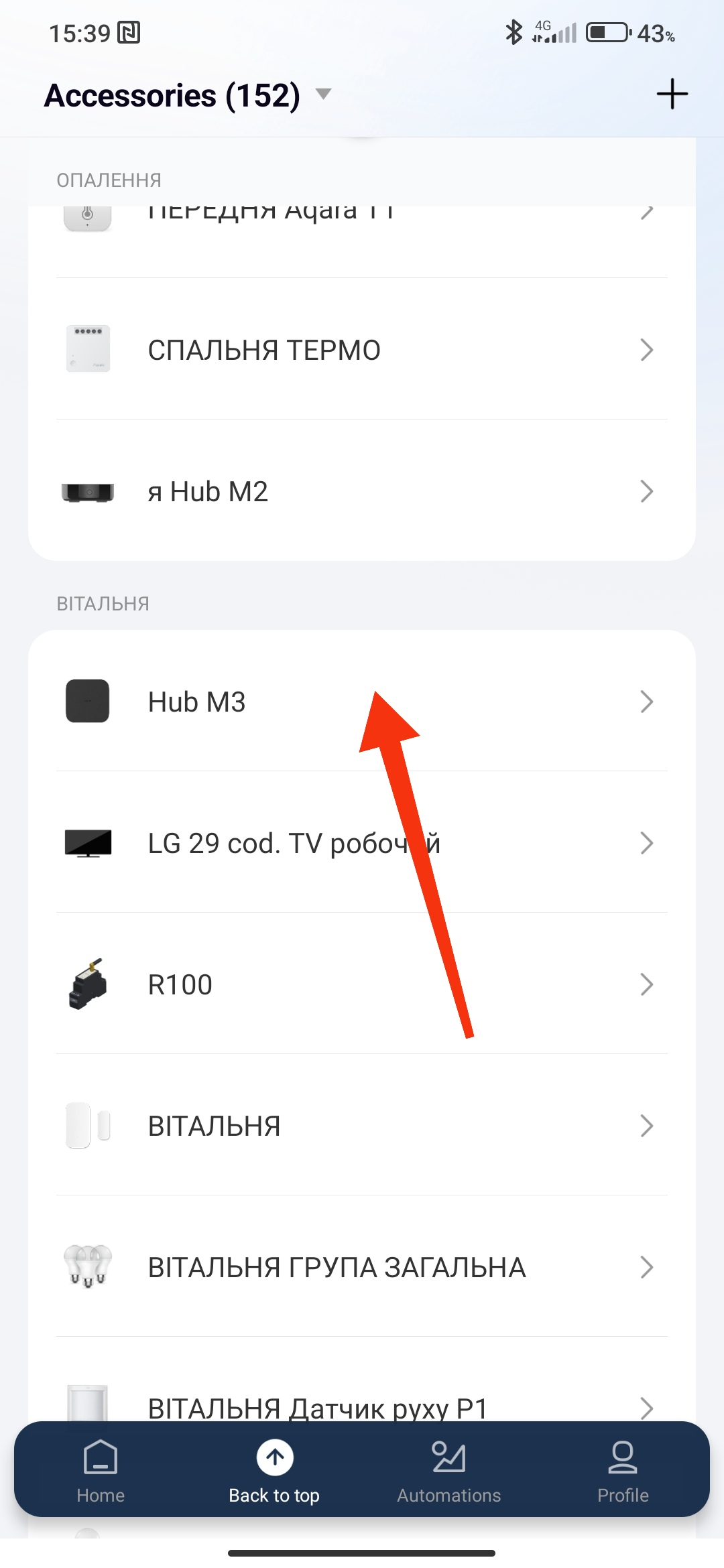Tap the R100 relay device icon
This screenshot has width=724, height=1568.
pyautogui.click(x=88, y=984)
